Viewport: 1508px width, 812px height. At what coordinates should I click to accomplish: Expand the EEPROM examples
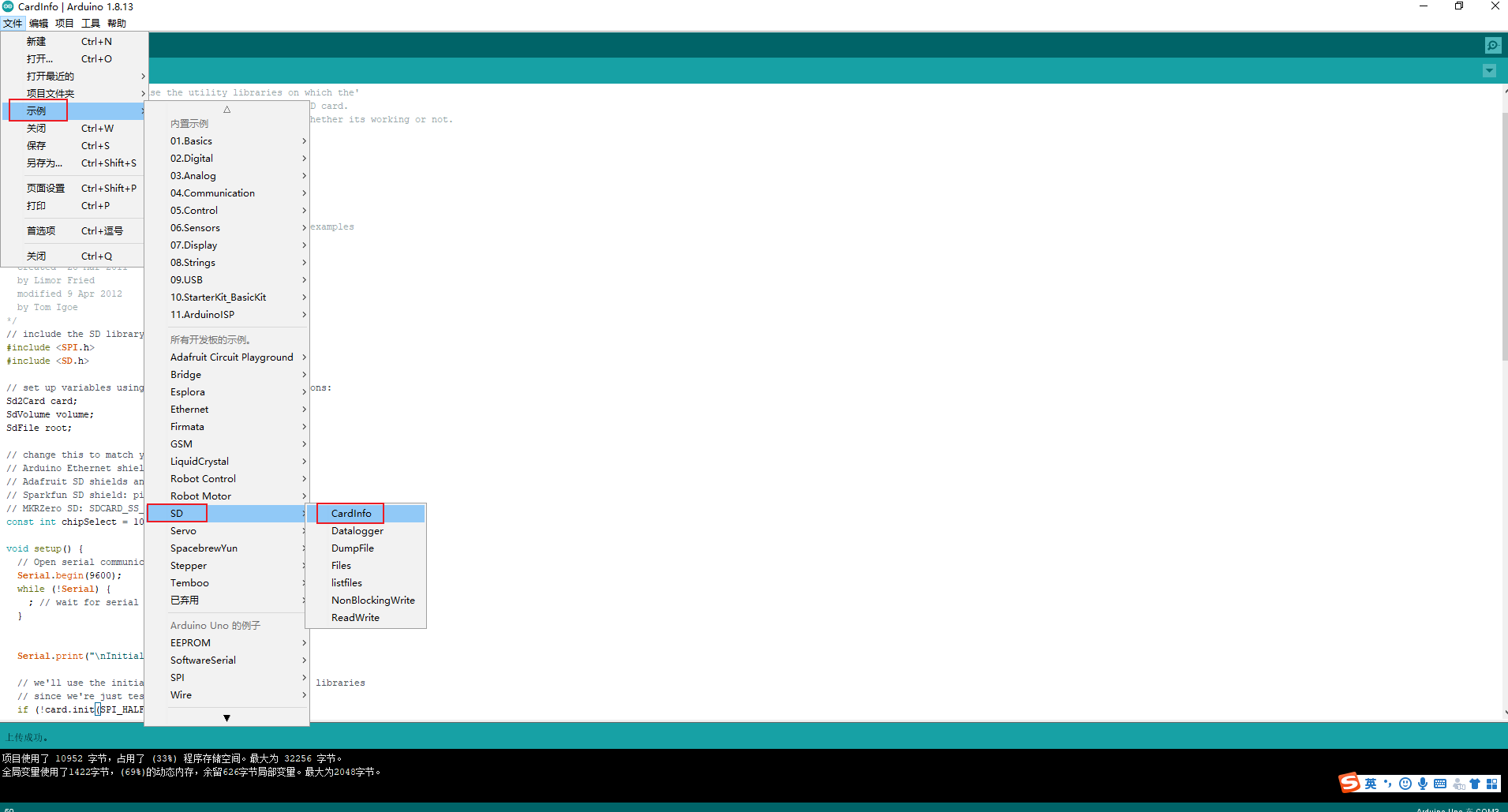[226, 642]
